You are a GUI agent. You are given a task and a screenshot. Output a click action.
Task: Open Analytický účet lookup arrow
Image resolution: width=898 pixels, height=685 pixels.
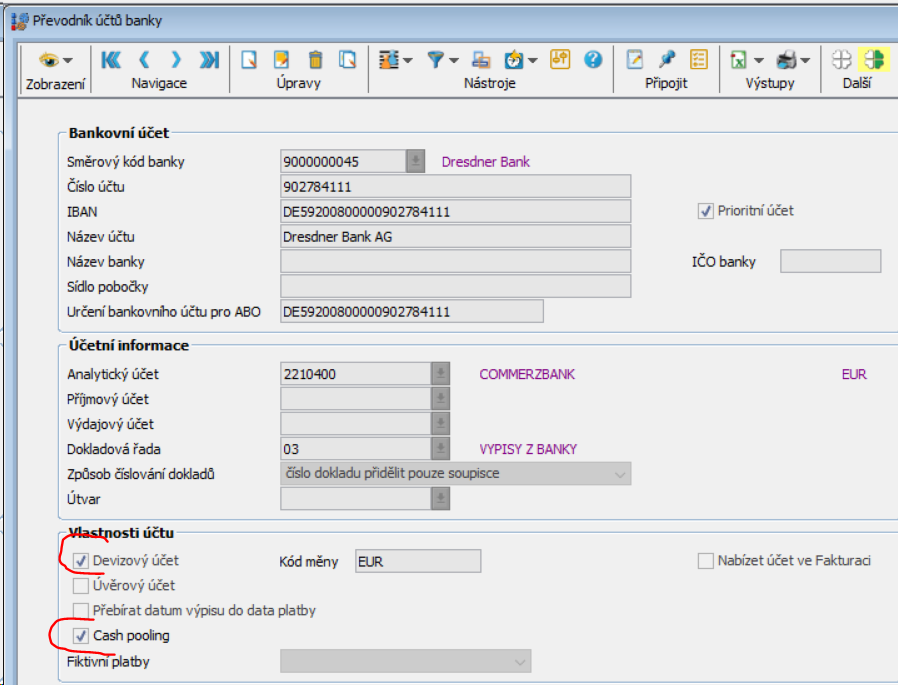[x=438, y=374]
